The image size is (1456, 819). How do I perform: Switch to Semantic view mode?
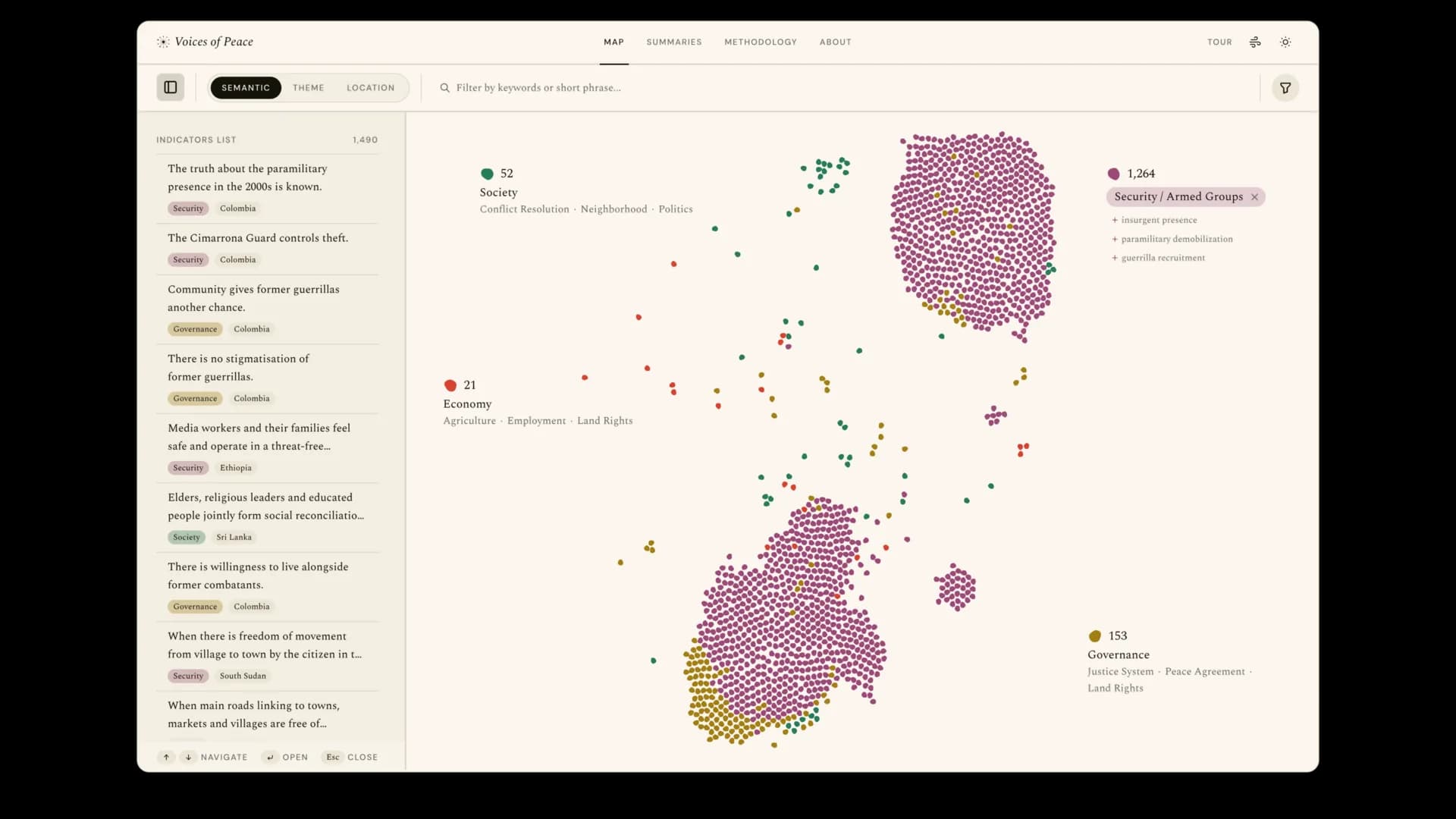(246, 88)
